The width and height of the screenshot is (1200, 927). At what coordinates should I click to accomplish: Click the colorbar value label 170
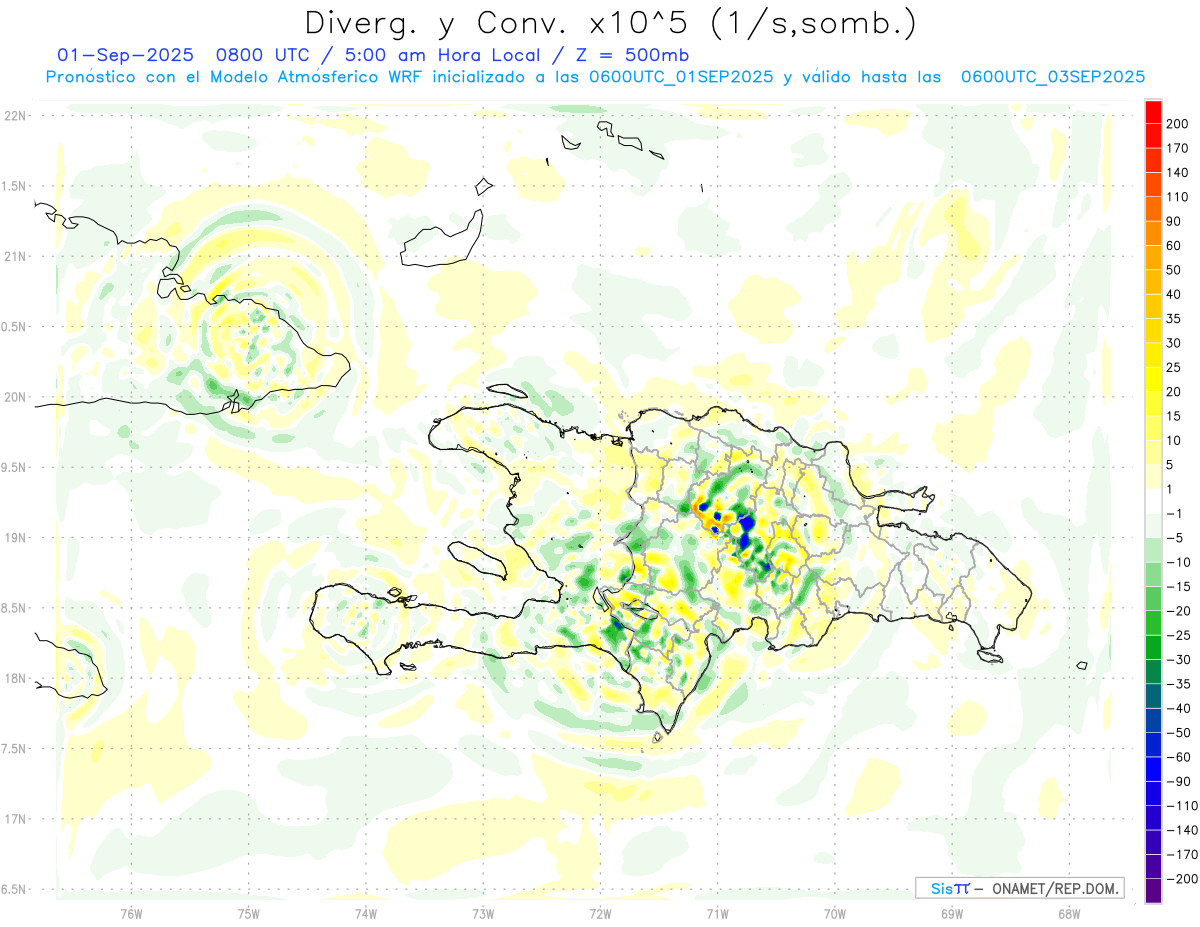[1177, 148]
